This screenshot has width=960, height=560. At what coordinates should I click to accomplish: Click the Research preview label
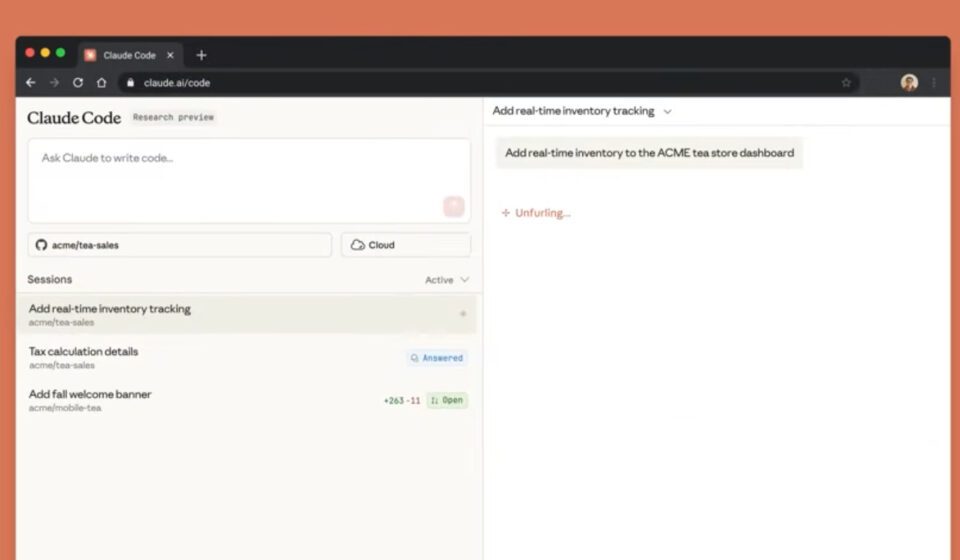(x=173, y=117)
